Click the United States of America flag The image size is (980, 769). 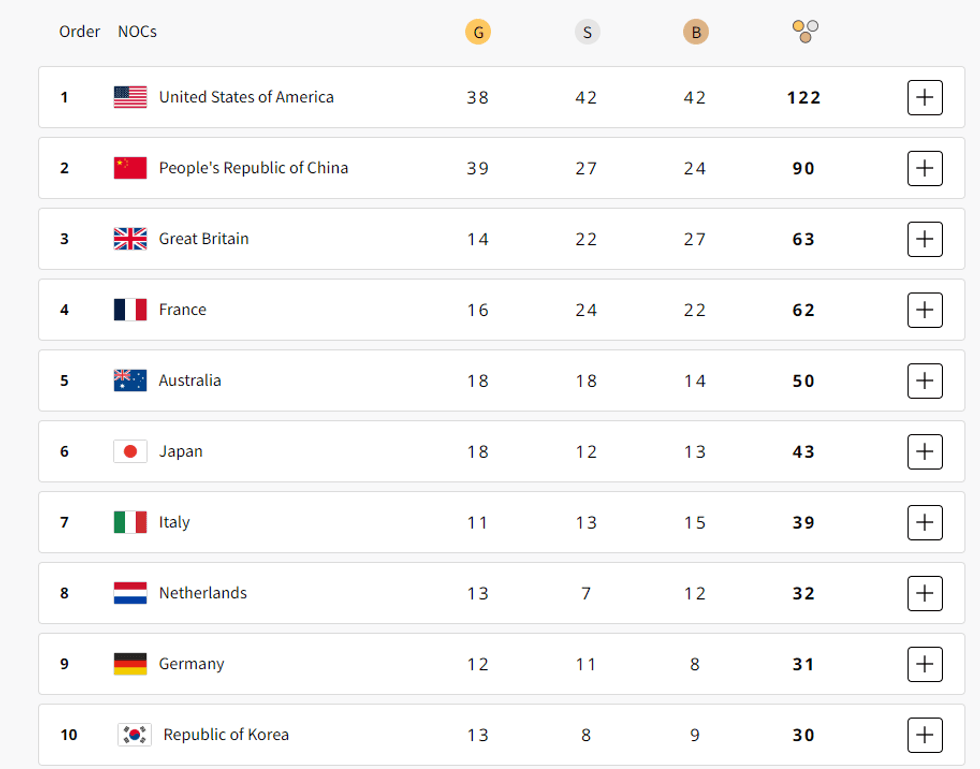(x=130, y=97)
